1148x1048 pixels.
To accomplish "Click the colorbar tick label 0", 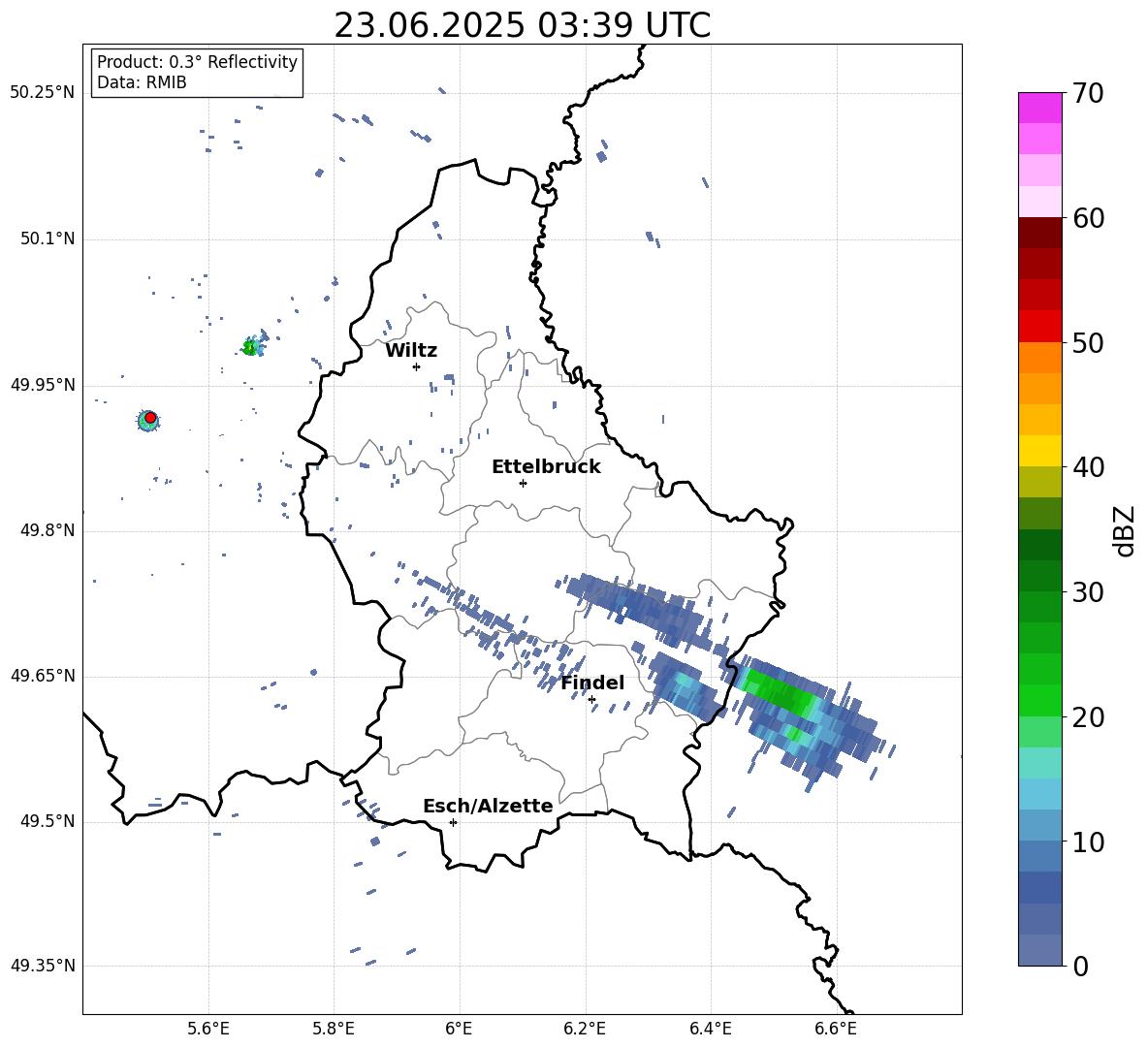I will pos(1080,966).
